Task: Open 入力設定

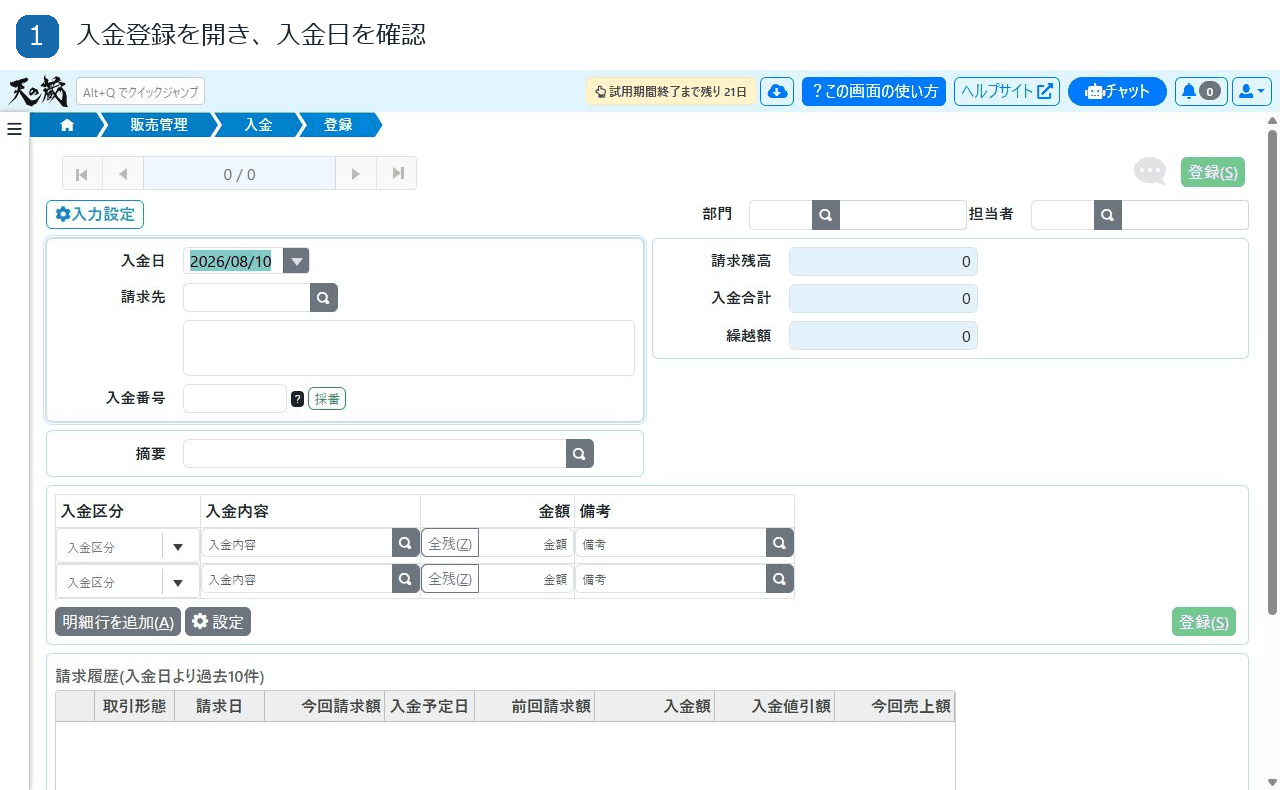Action: click(95, 214)
